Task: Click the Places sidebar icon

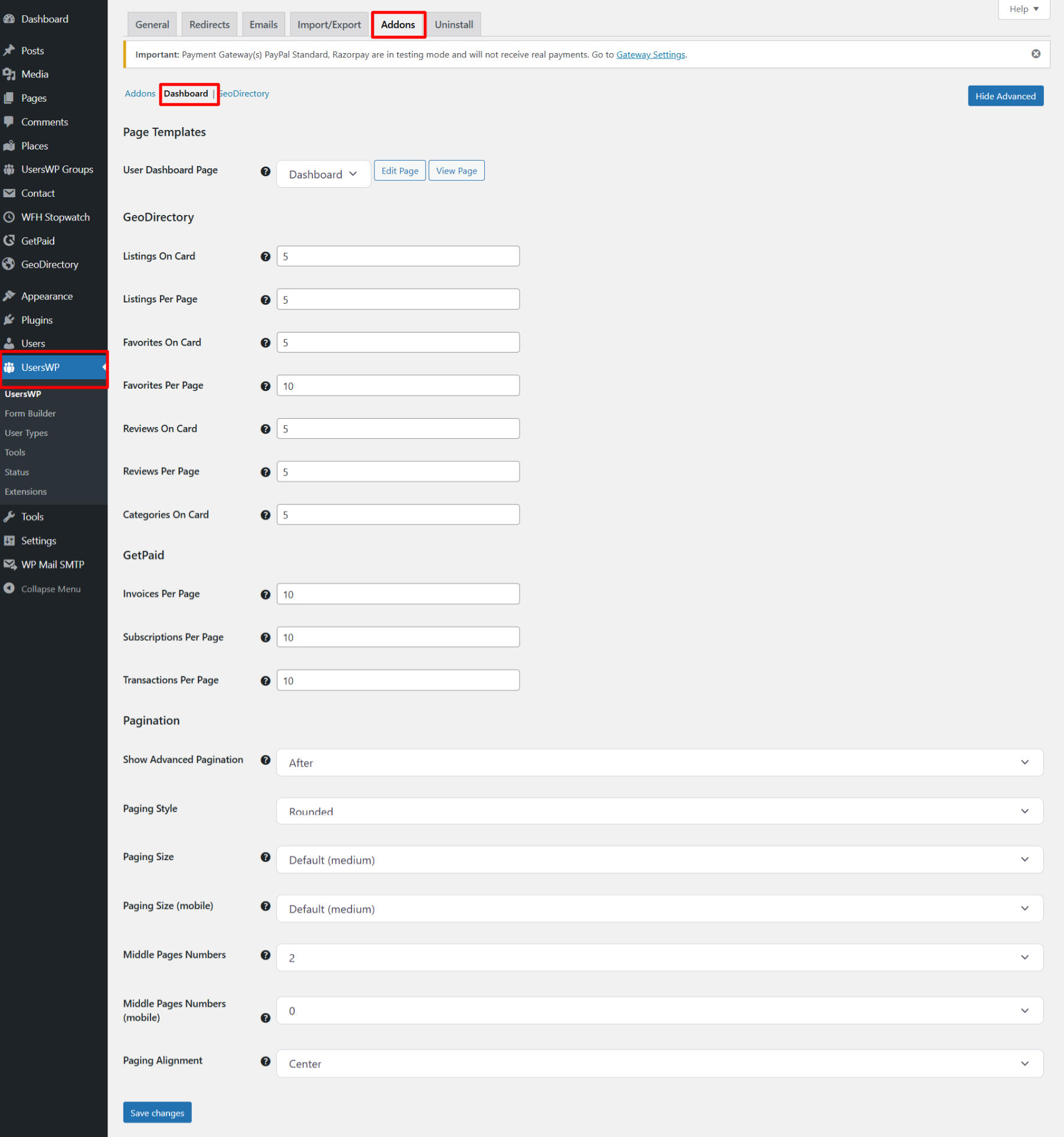Action: click(34, 145)
